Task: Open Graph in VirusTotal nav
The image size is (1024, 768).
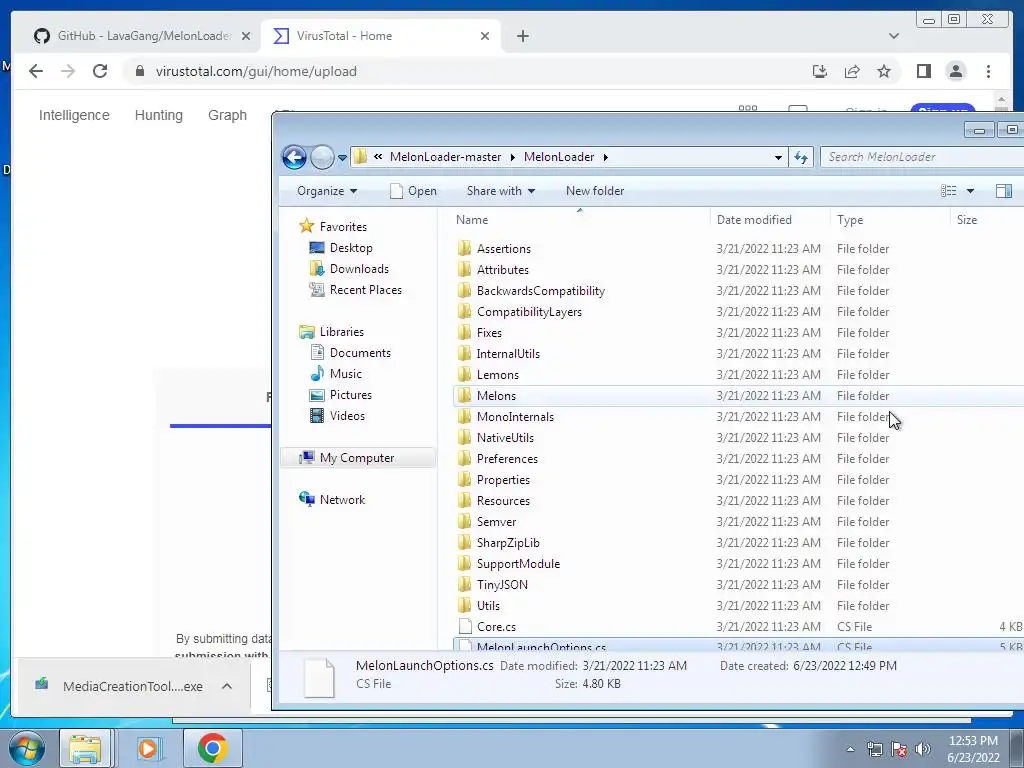Action: tap(227, 115)
